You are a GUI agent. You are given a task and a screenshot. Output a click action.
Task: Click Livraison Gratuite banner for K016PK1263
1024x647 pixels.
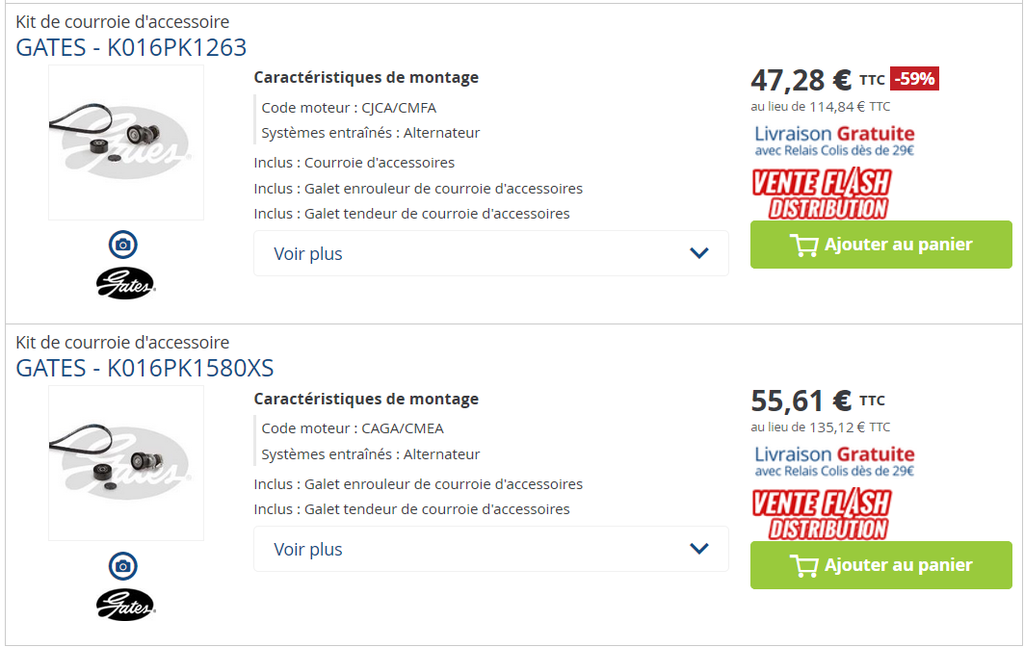834,140
